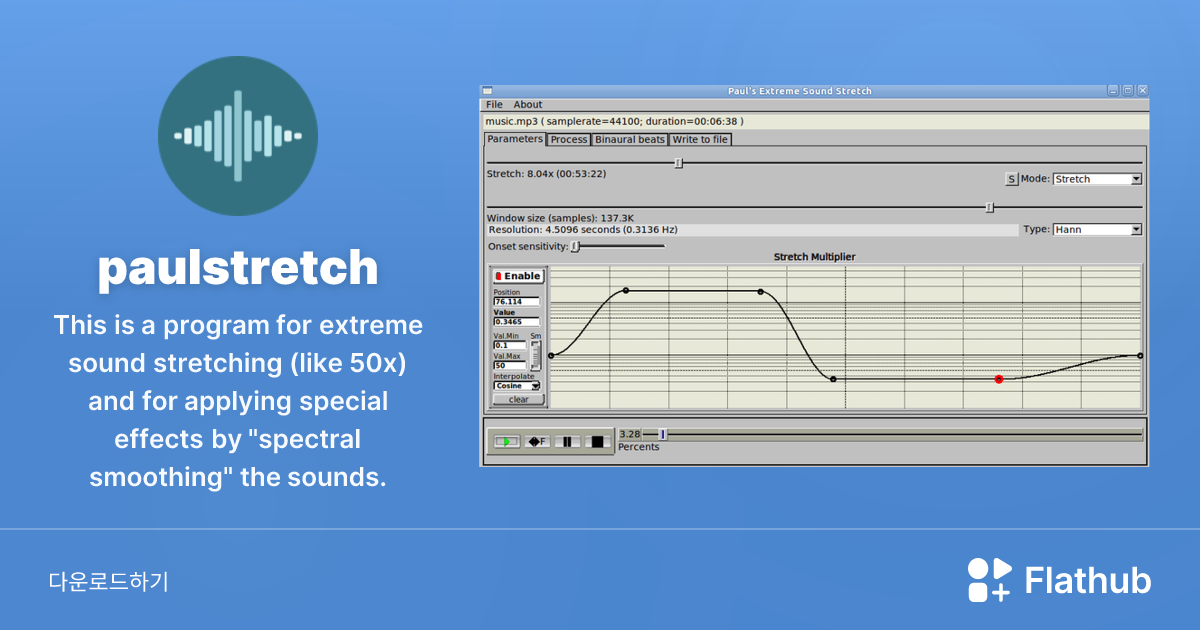The width and height of the screenshot is (1200, 630).
Task: Click the paulstretch waveform logo
Action: [x=238, y=134]
